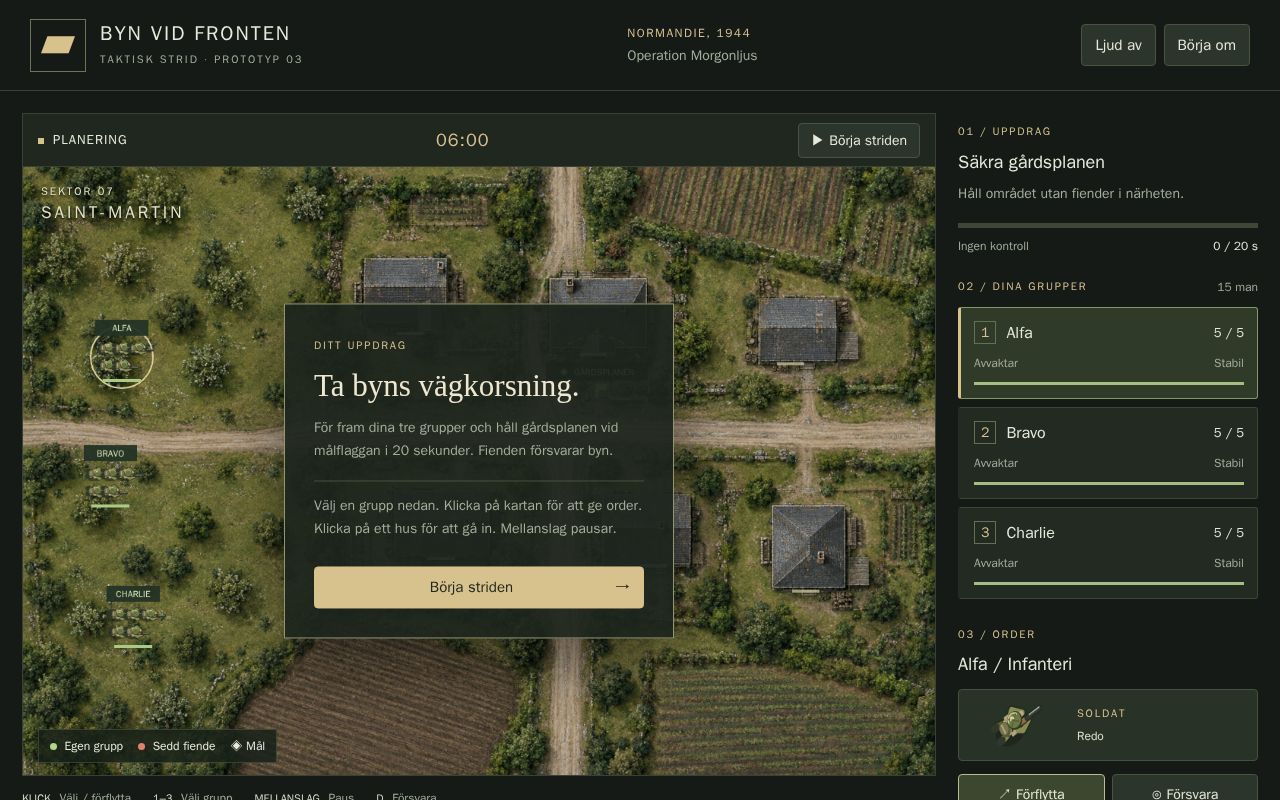Click the '0 / 20 s' counter

click(1235, 246)
